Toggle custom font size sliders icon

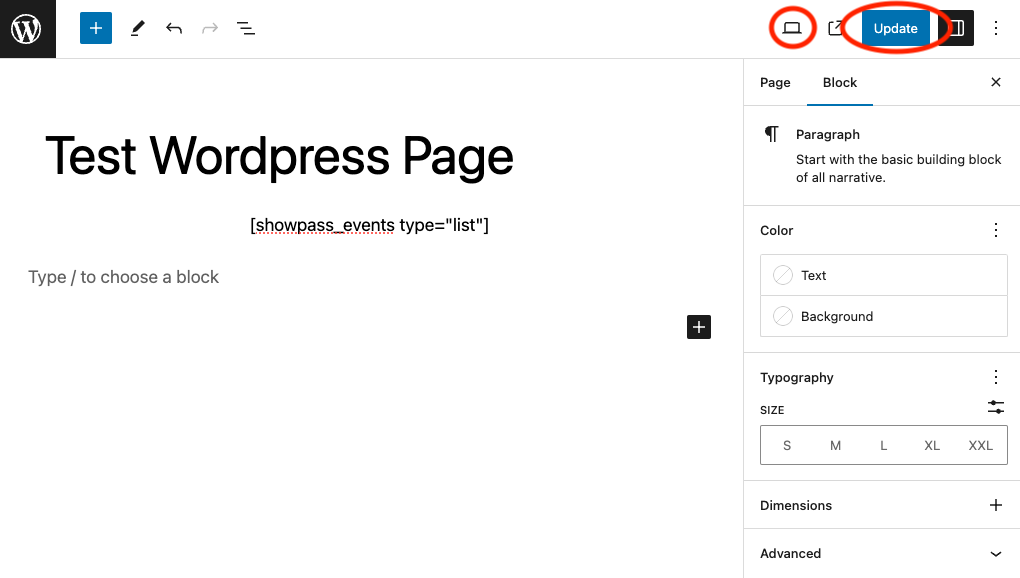995,408
